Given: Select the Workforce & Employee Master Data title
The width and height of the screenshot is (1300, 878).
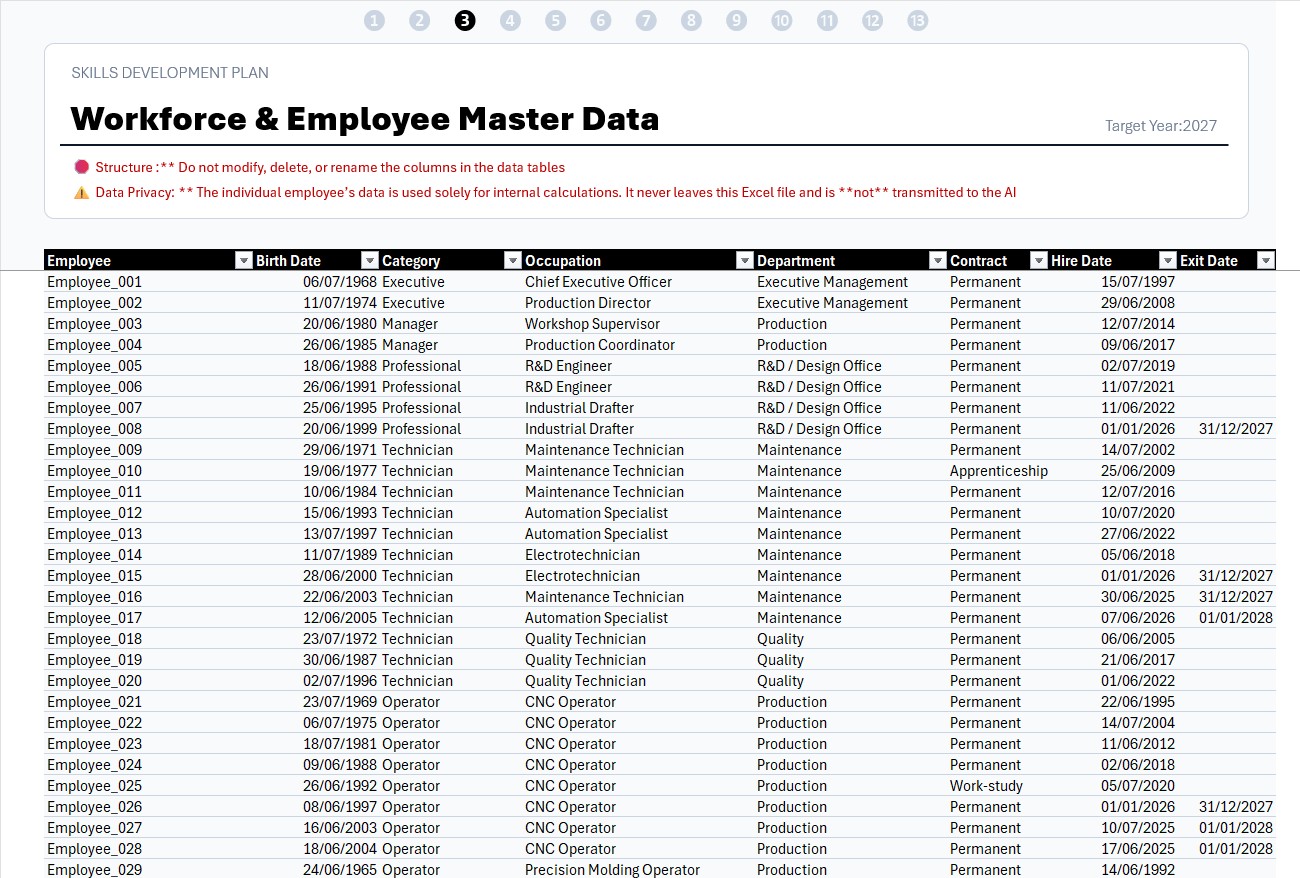Looking at the screenshot, I should pyautogui.click(x=365, y=119).
